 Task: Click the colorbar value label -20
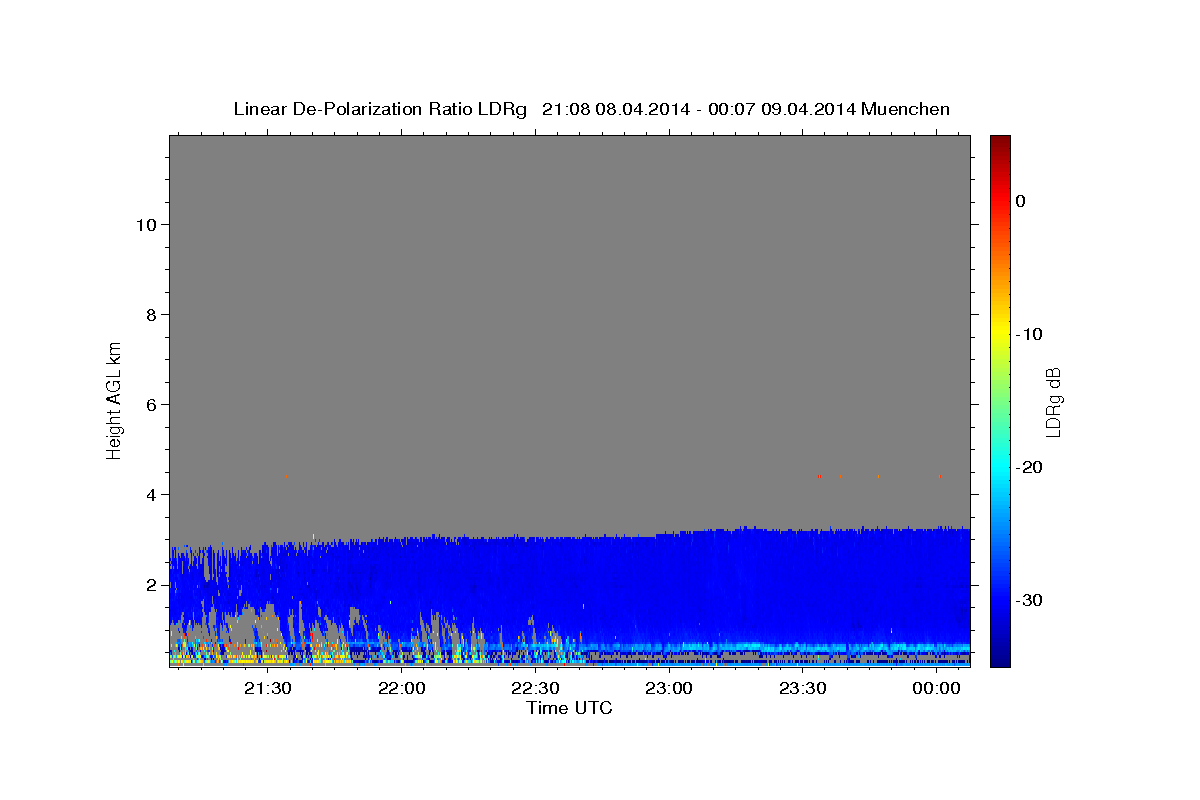(1029, 467)
